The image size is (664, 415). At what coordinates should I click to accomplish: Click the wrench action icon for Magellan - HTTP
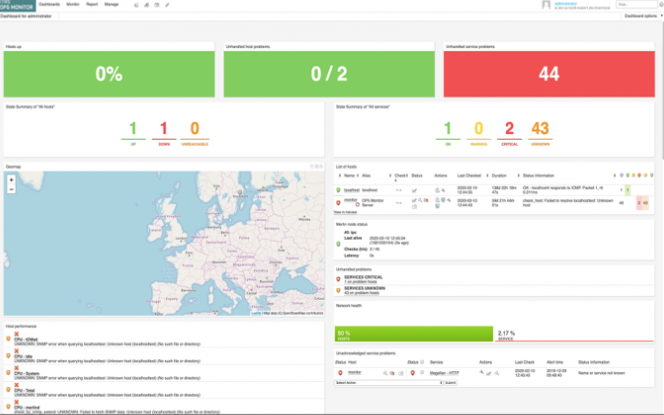click(481, 372)
